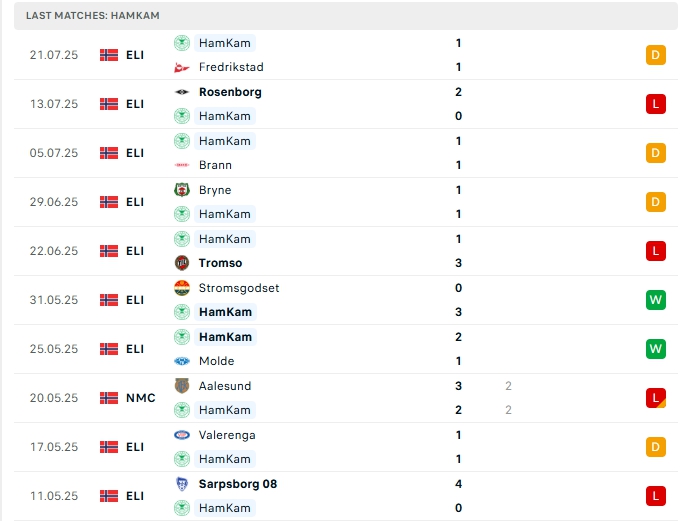Click the Stromsgodset team crest icon
Viewport: 686px width, 521px height.
coord(182,288)
